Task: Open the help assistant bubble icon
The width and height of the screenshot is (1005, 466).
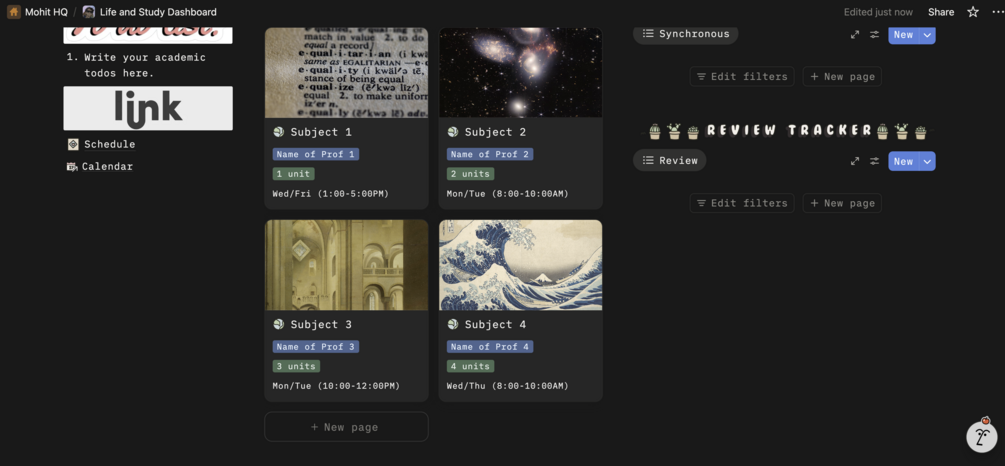Action: (x=982, y=436)
